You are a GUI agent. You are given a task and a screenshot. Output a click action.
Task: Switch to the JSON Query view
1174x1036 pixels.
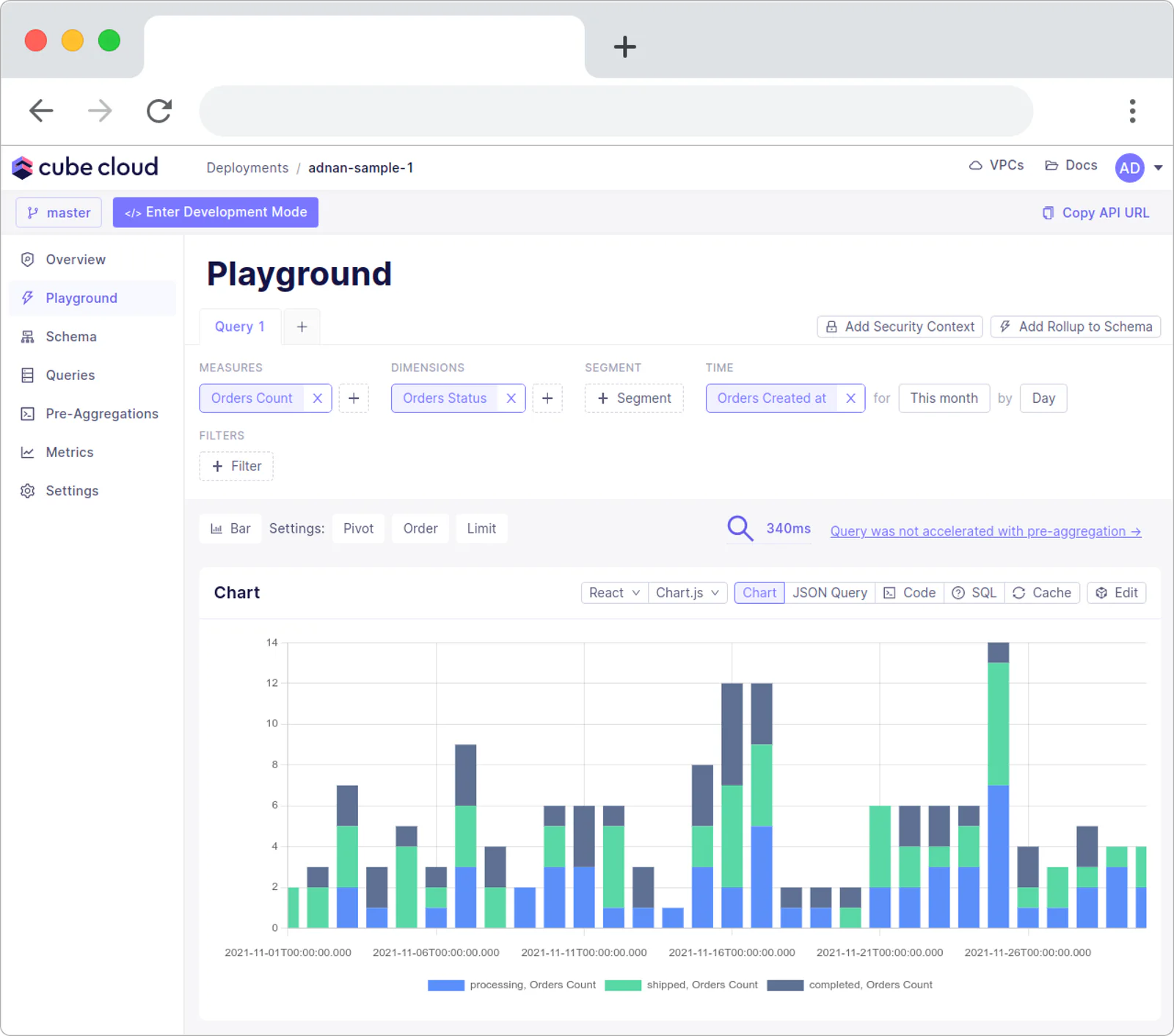829,593
